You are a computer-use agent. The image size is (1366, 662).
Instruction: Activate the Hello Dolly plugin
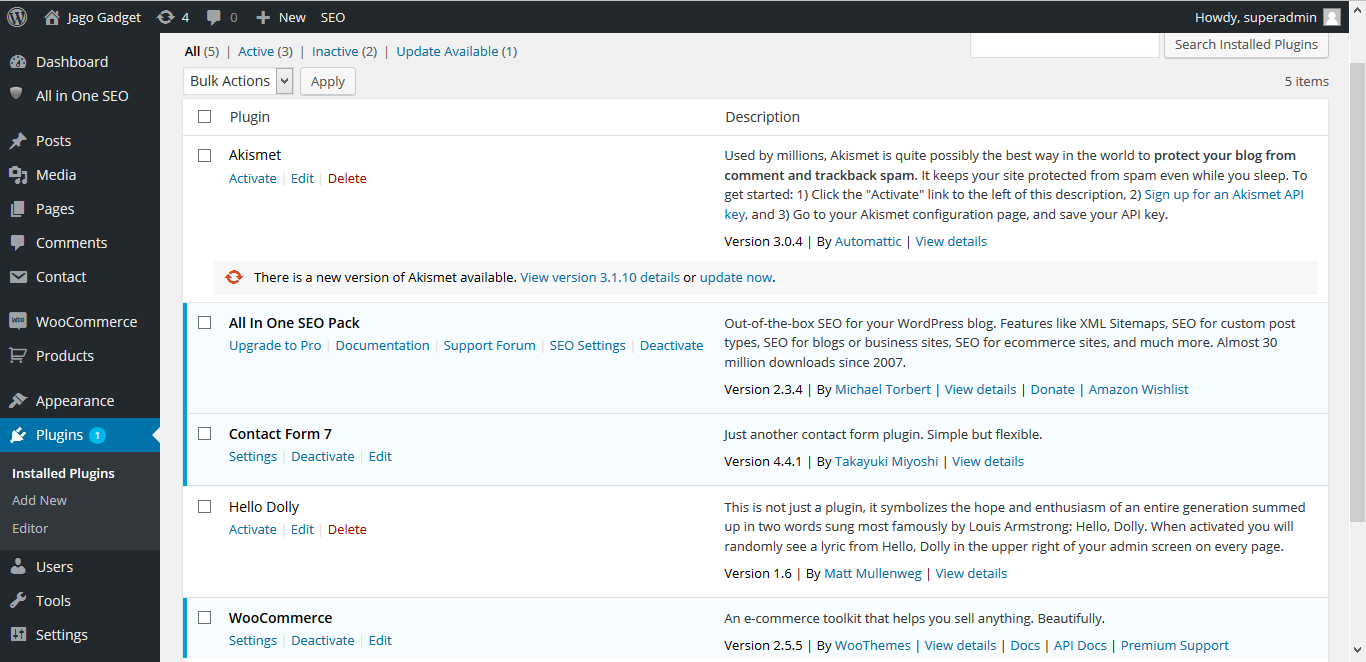tap(253, 529)
